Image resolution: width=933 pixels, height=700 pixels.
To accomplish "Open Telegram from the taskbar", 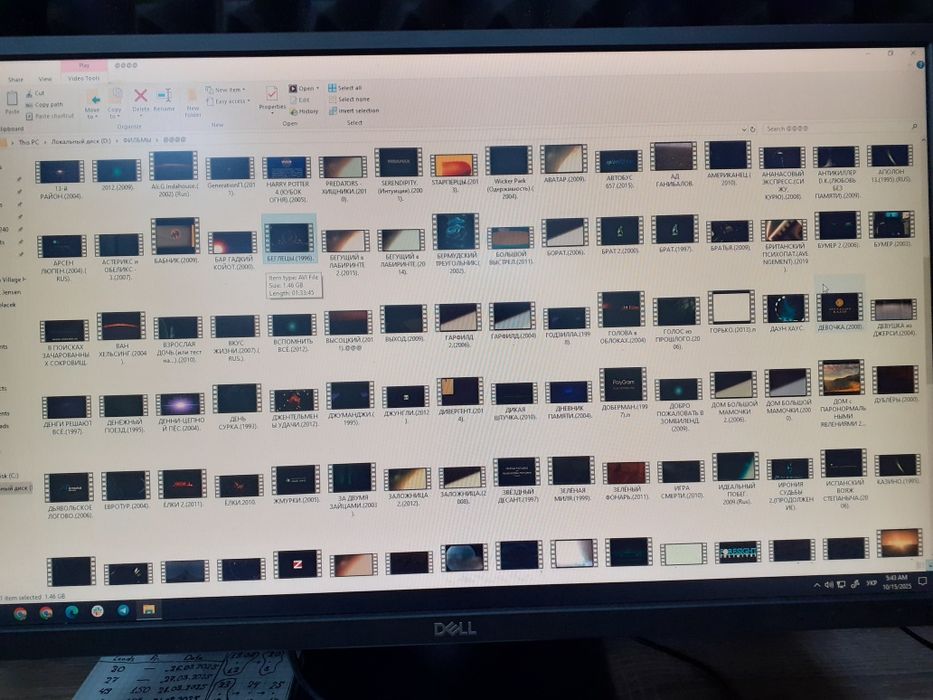I will coord(123,610).
